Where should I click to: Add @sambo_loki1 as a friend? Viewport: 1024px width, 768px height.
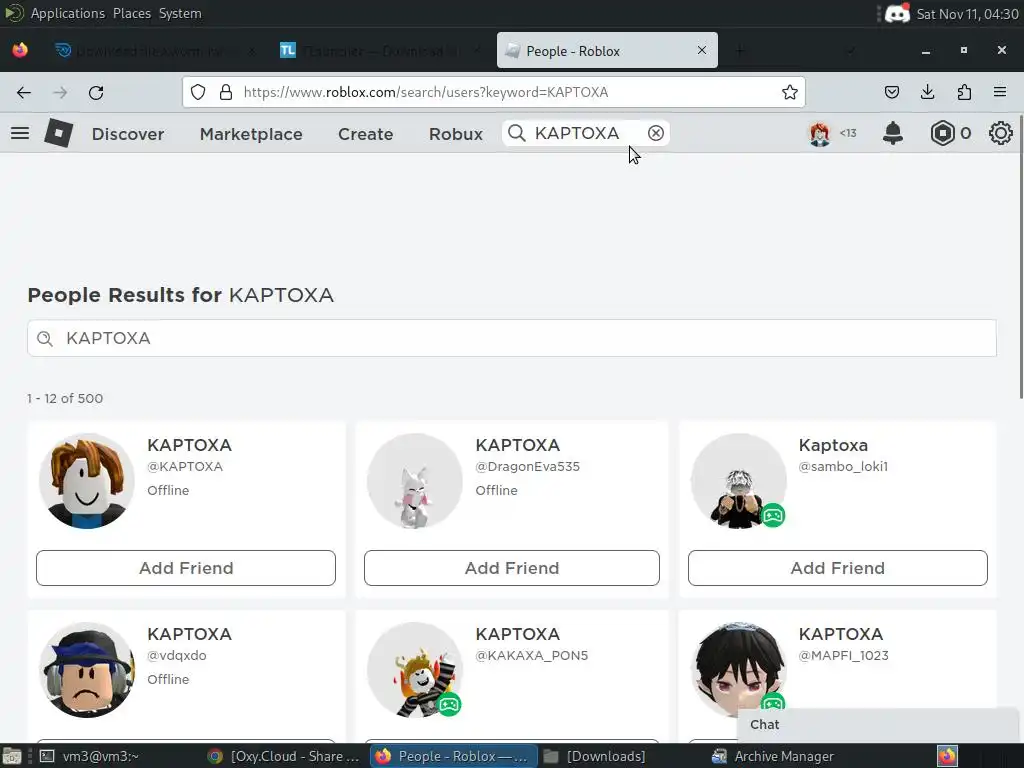point(838,568)
